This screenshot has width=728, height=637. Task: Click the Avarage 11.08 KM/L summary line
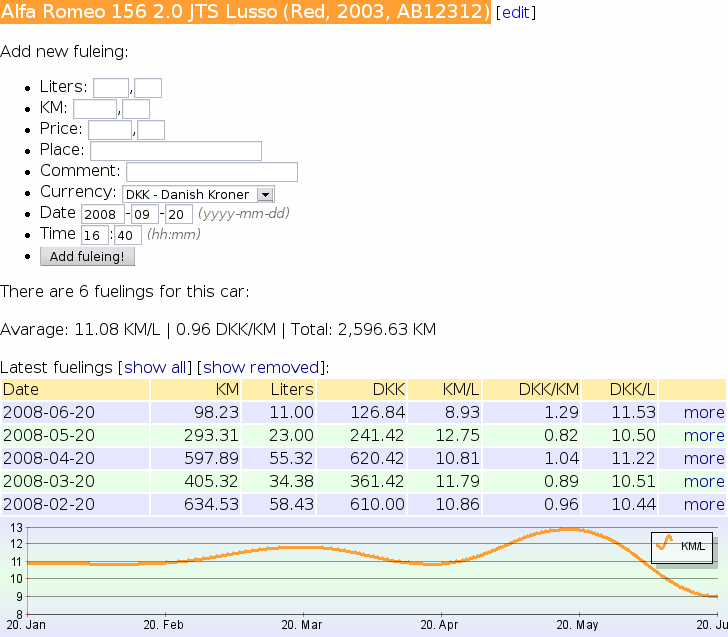click(218, 329)
